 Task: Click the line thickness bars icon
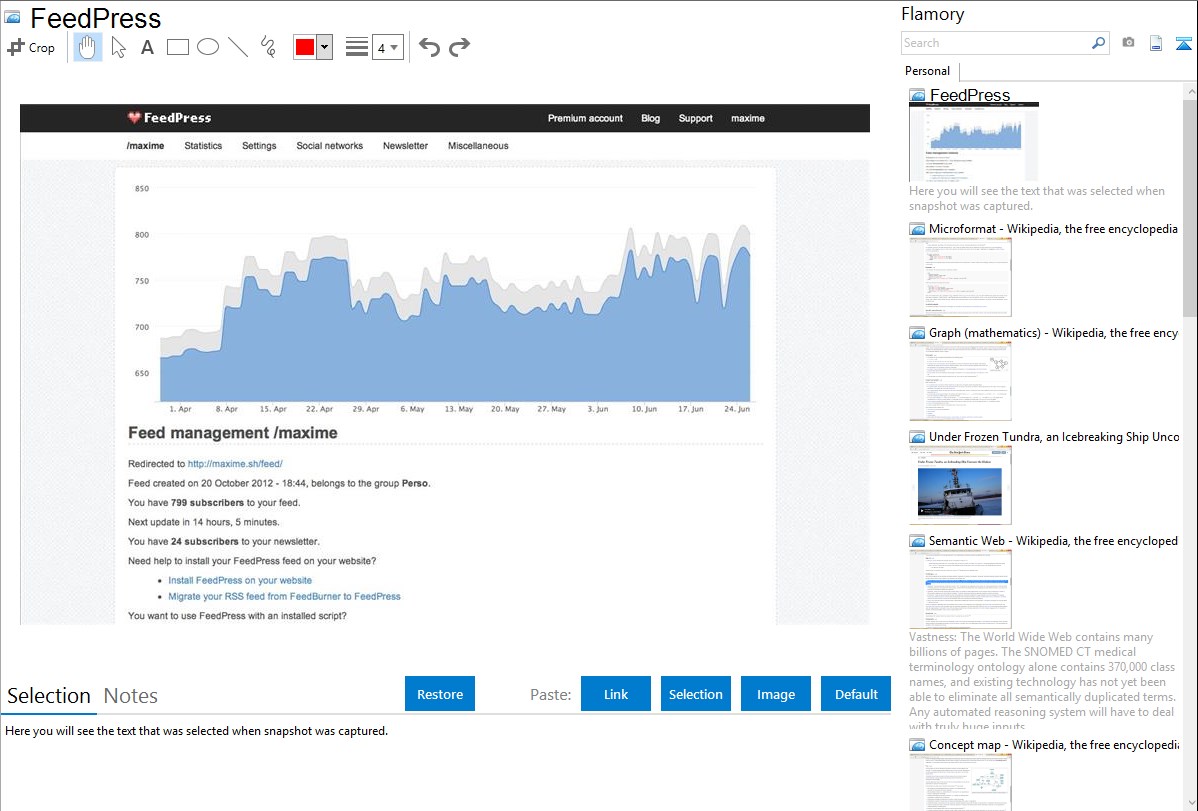click(x=357, y=47)
